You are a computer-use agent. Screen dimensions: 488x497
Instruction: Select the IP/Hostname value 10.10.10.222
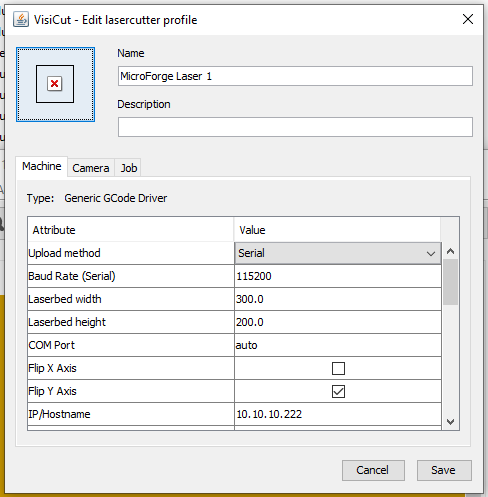point(338,414)
